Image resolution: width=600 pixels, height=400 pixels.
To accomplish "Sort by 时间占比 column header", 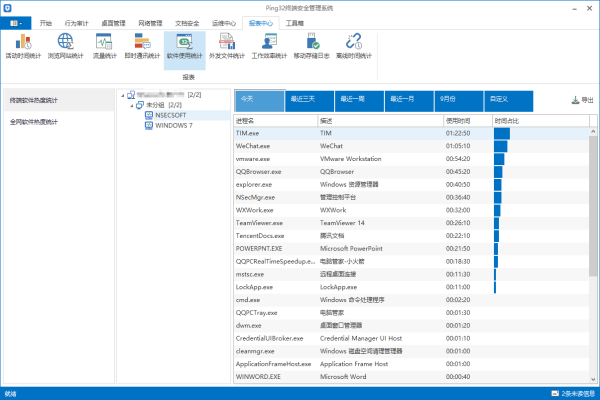I will coord(541,121).
